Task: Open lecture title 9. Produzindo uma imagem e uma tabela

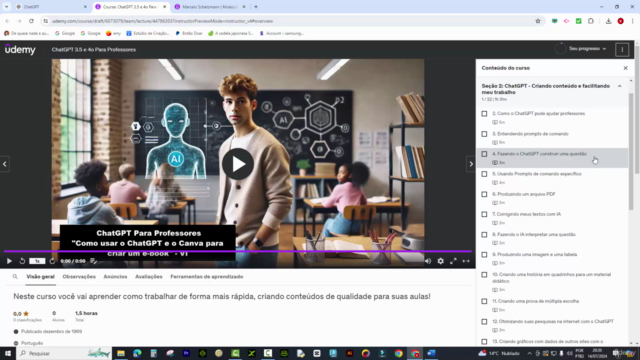Action: [534, 255]
